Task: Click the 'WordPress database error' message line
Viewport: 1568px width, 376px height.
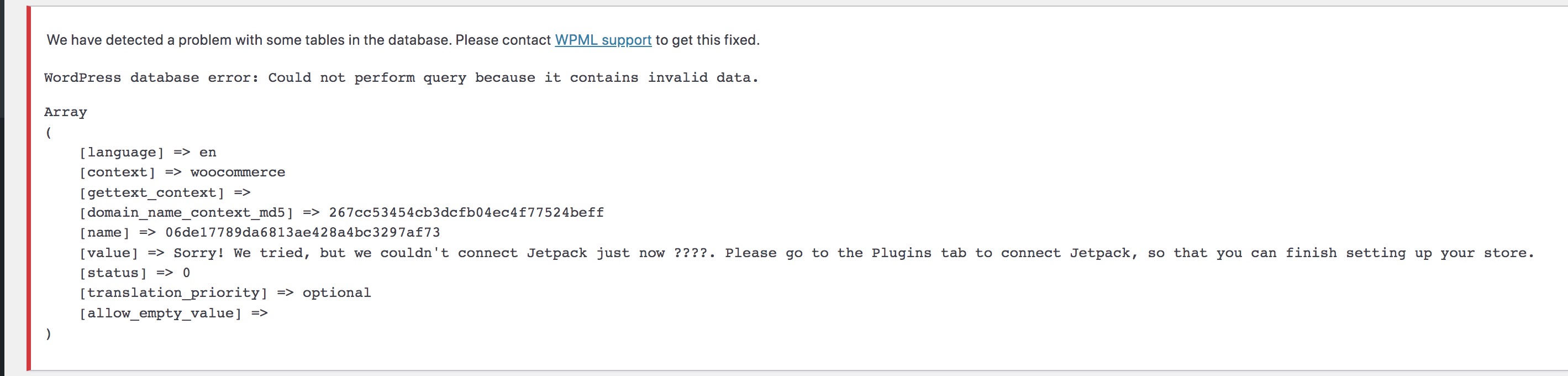Action: (x=401, y=78)
